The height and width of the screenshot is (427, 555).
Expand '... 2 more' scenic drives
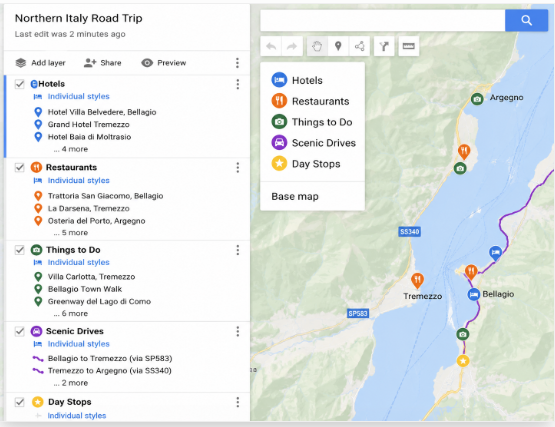71,383
